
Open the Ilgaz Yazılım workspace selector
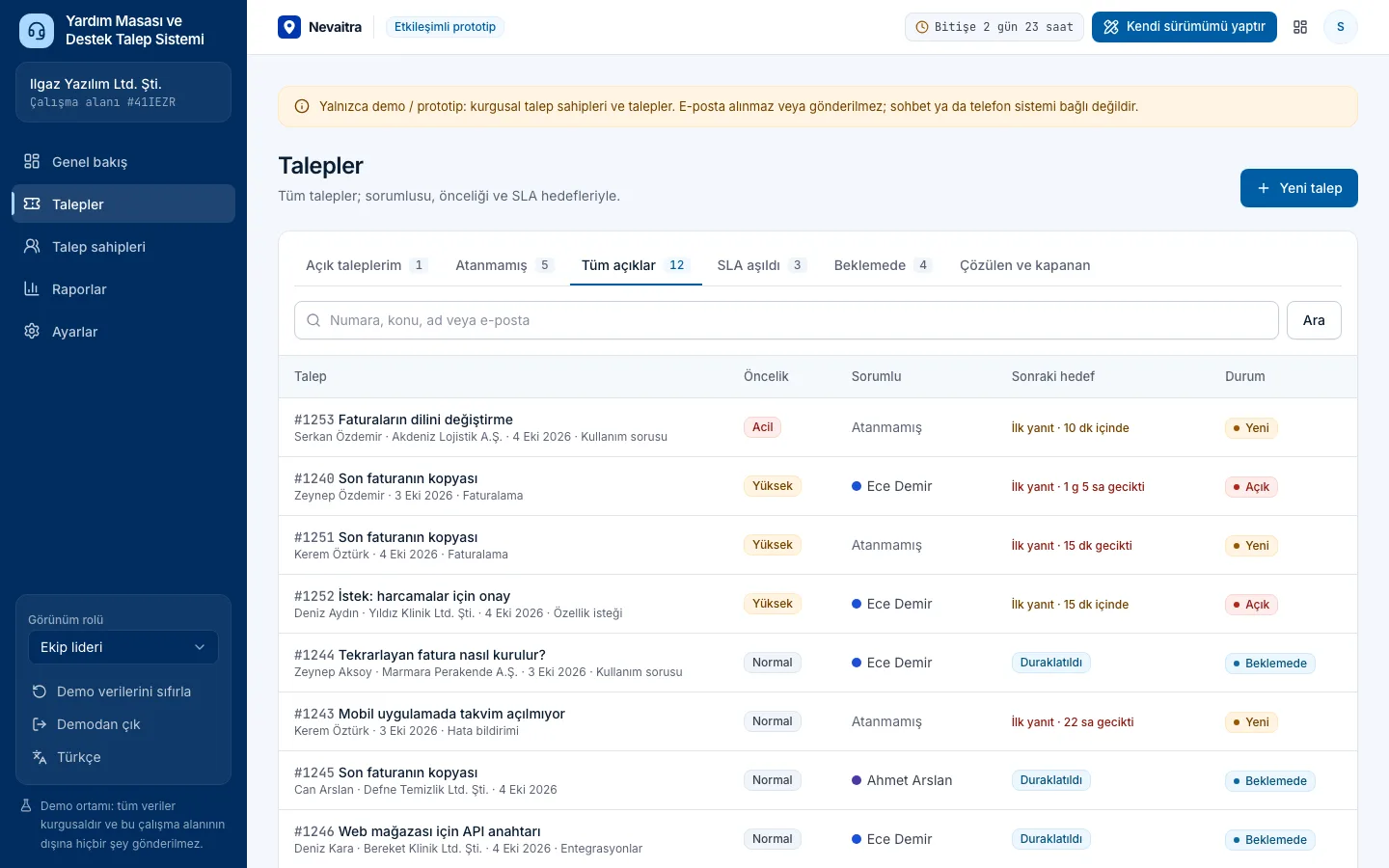coord(123,93)
